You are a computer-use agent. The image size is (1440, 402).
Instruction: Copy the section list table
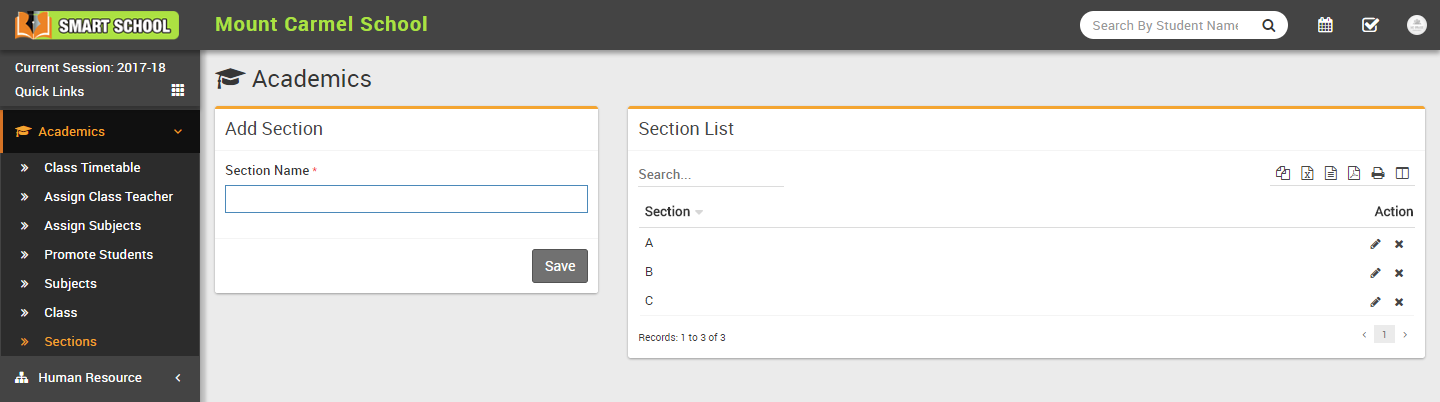coord(1283,173)
